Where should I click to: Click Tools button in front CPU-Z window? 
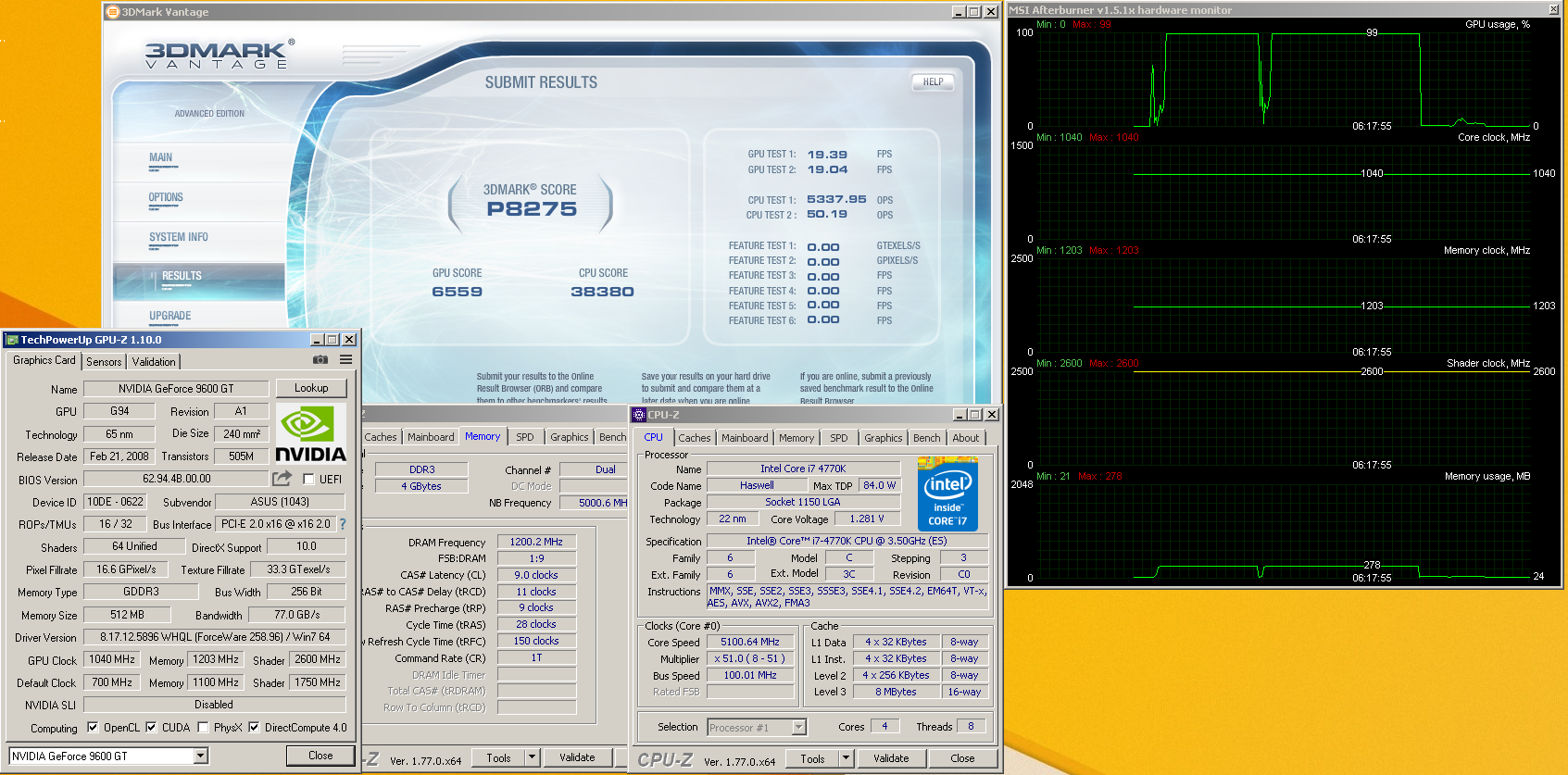[812, 758]
